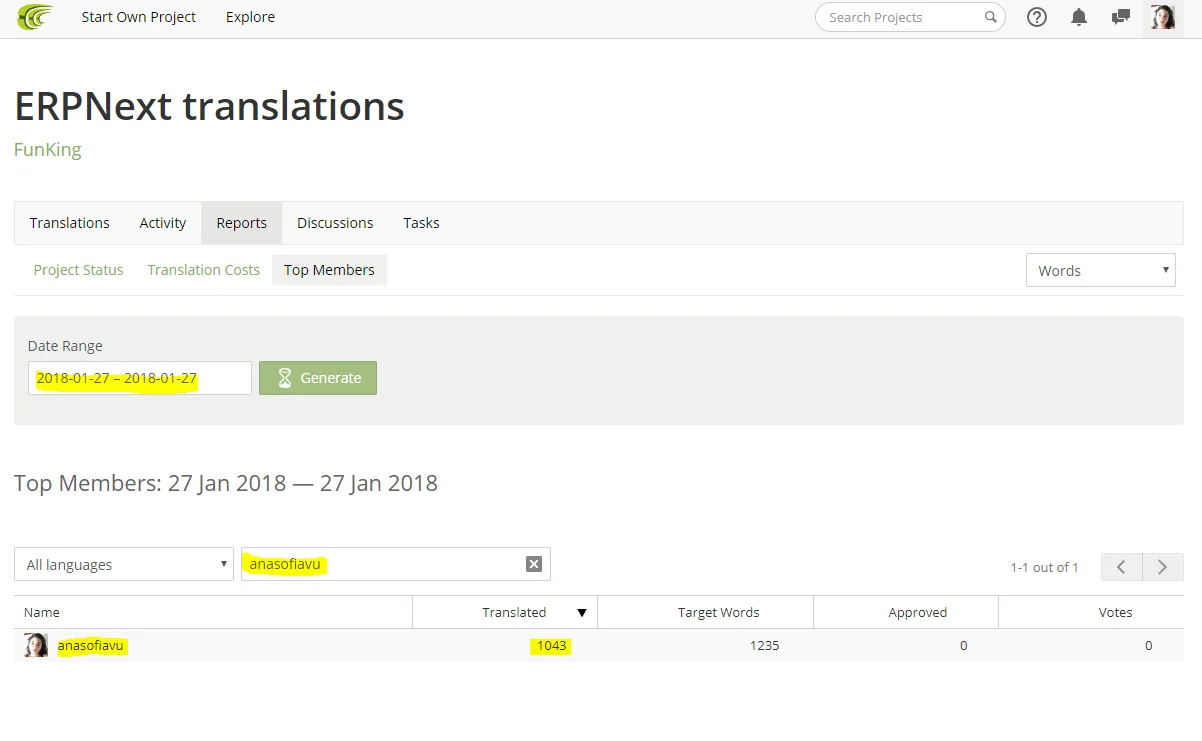
Task: Open the Explore menu item
Action: click(250, 17)
